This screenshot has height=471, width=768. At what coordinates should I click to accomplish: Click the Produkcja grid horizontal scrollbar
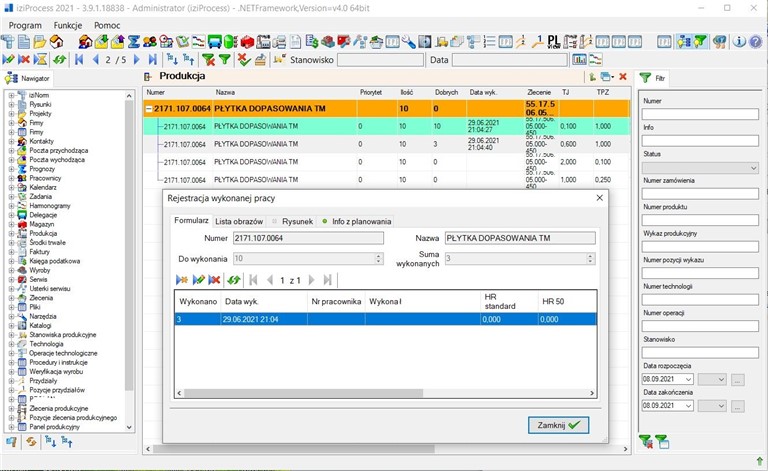294,448
